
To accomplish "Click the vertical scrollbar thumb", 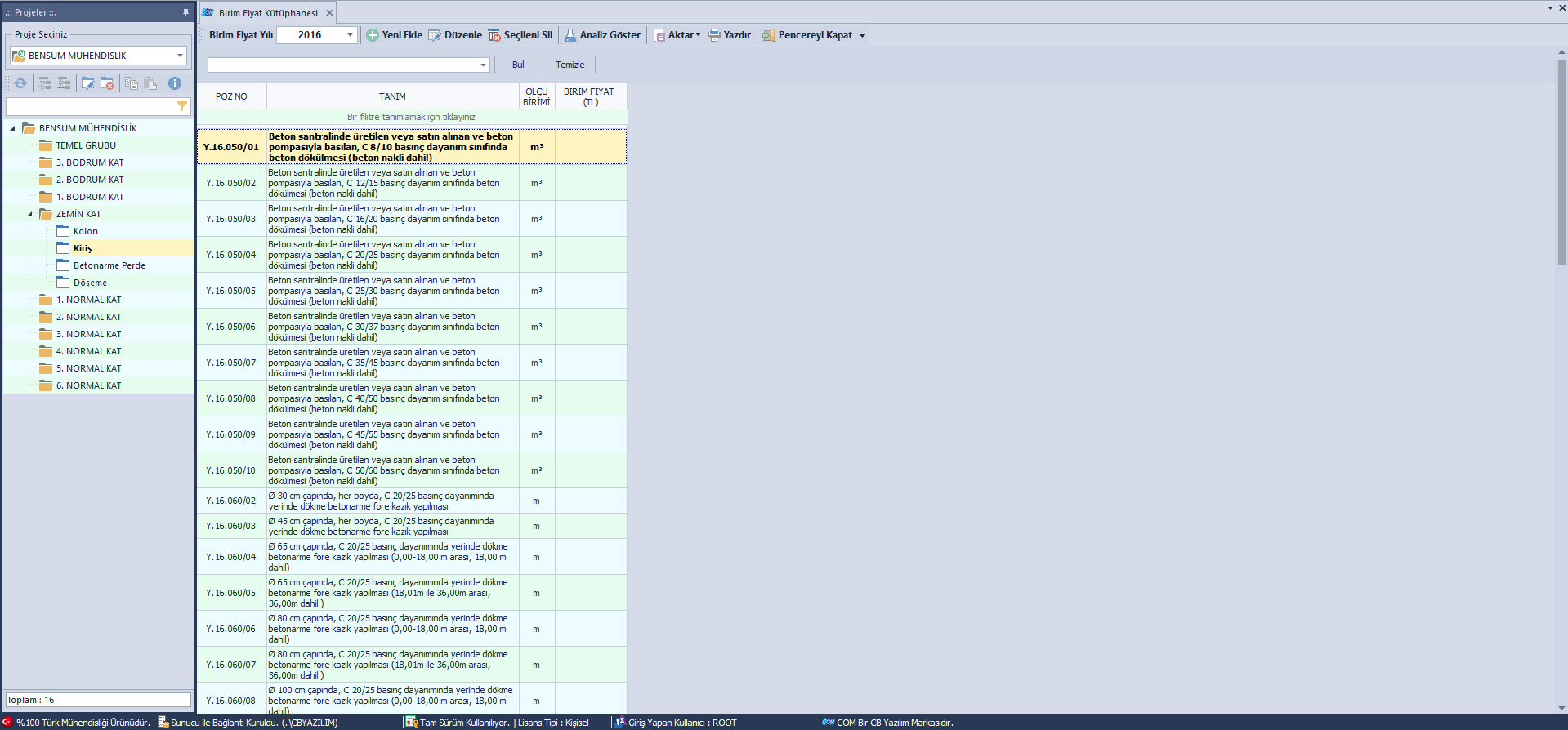I will (1561, 162).
